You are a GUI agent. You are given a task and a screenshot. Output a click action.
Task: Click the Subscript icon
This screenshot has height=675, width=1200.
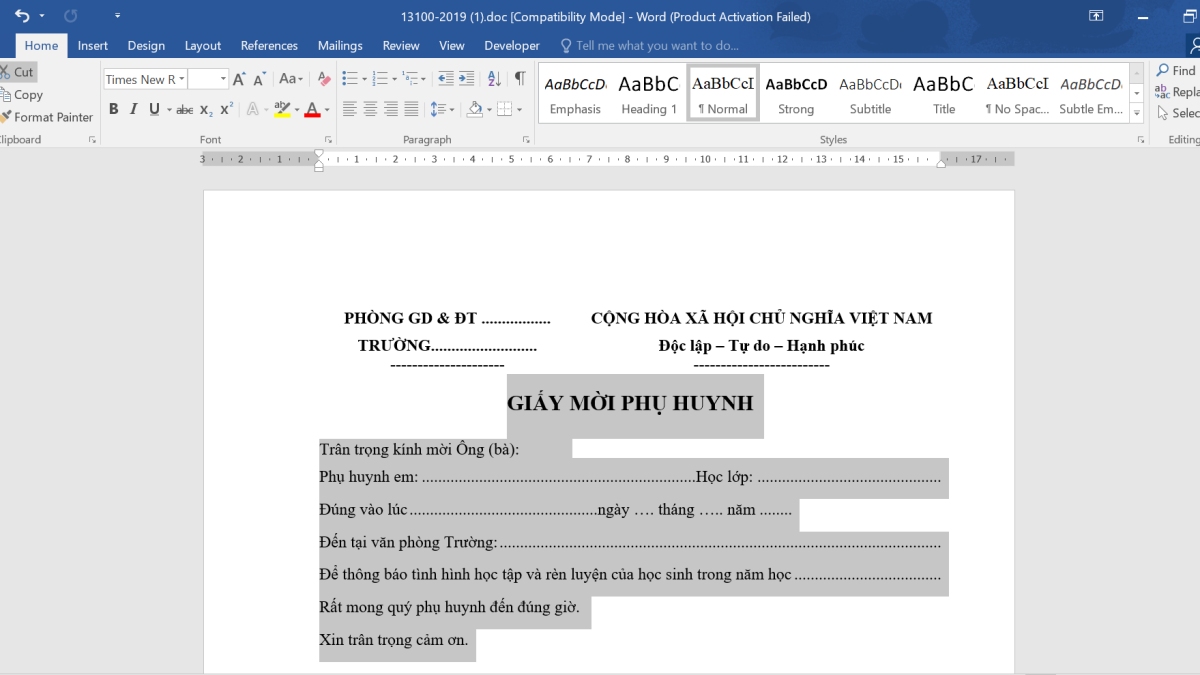tap(204, 110)
